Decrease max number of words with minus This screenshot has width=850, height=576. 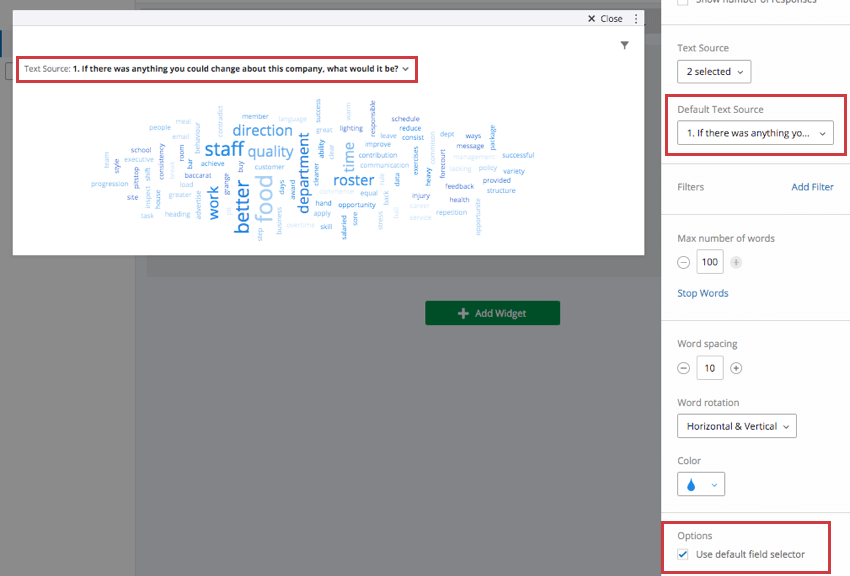pyautogui.click(x=684, y=262)
